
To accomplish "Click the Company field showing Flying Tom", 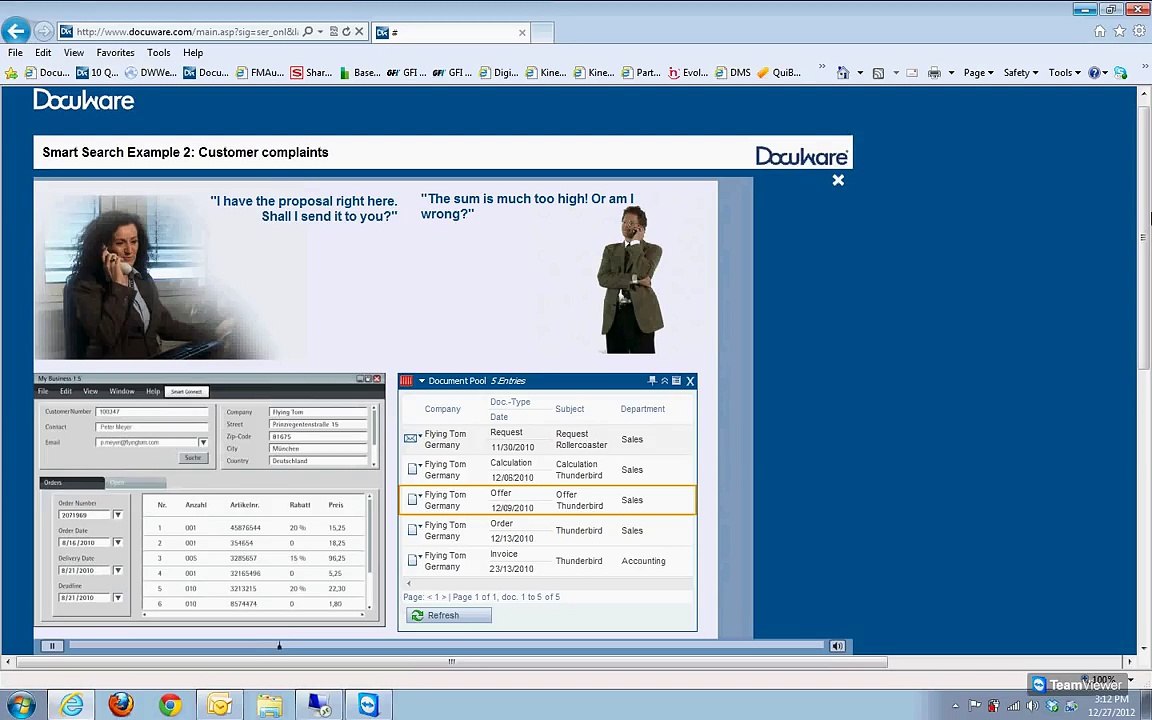I will coord(318,412).
